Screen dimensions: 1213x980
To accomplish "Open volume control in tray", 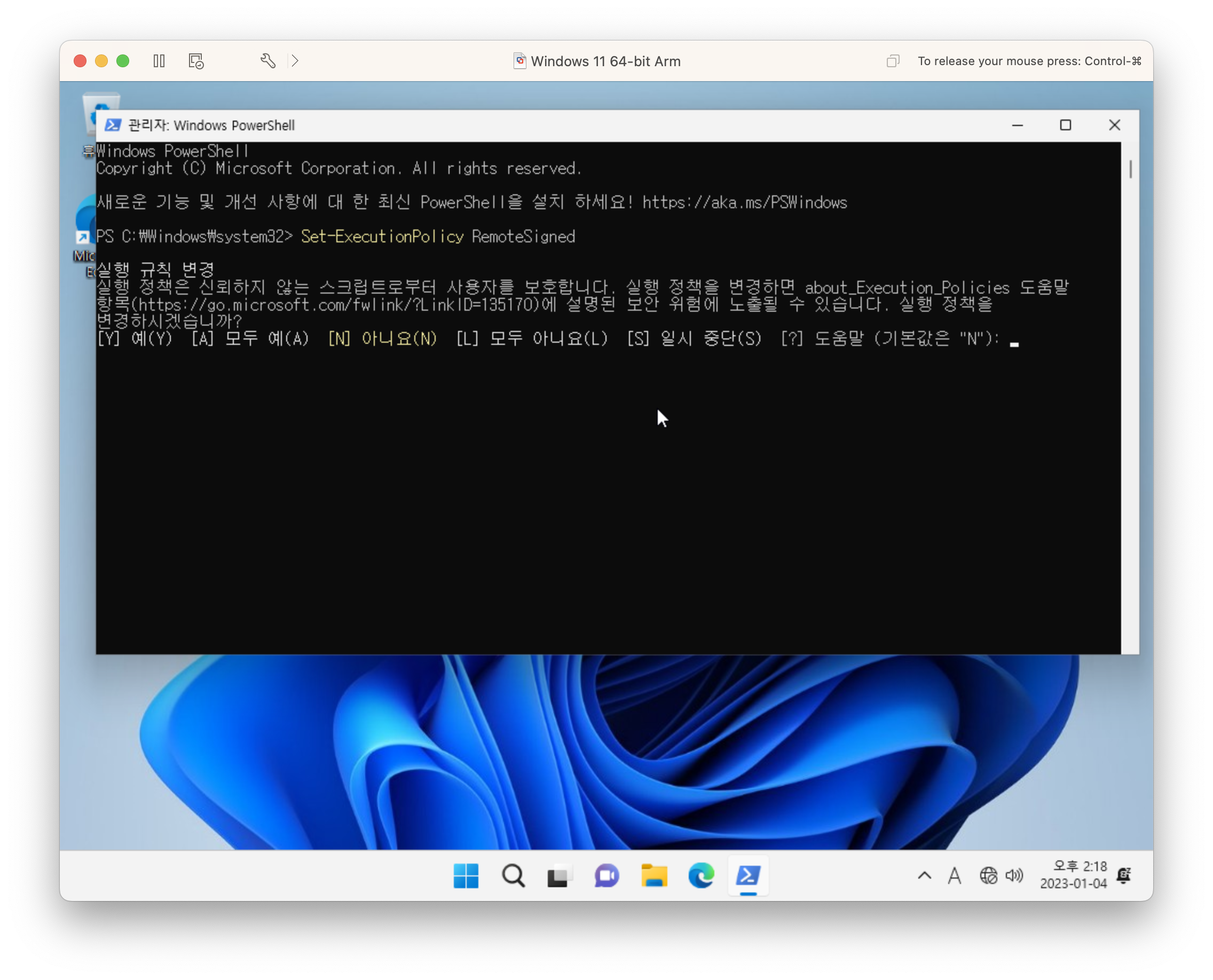I will coord(1014,875).
